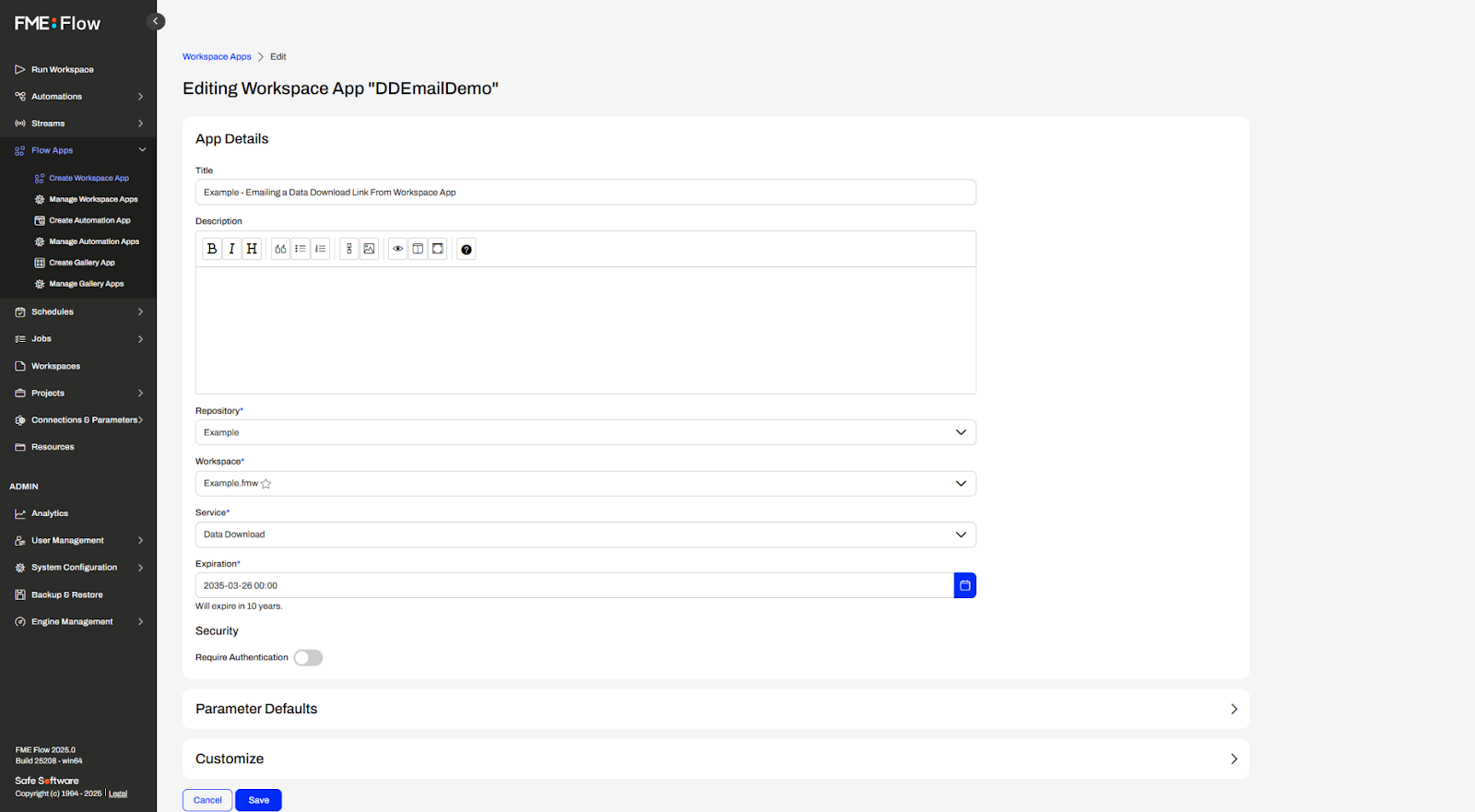Open the Workspace dropdown showing Example.fmw
This screenshot has width=1475, height=812.
coord(585,483)
